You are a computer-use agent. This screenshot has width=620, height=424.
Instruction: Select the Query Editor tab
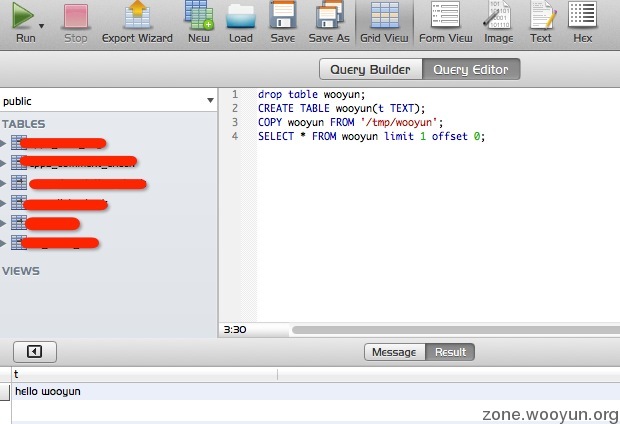coord(471,69)
